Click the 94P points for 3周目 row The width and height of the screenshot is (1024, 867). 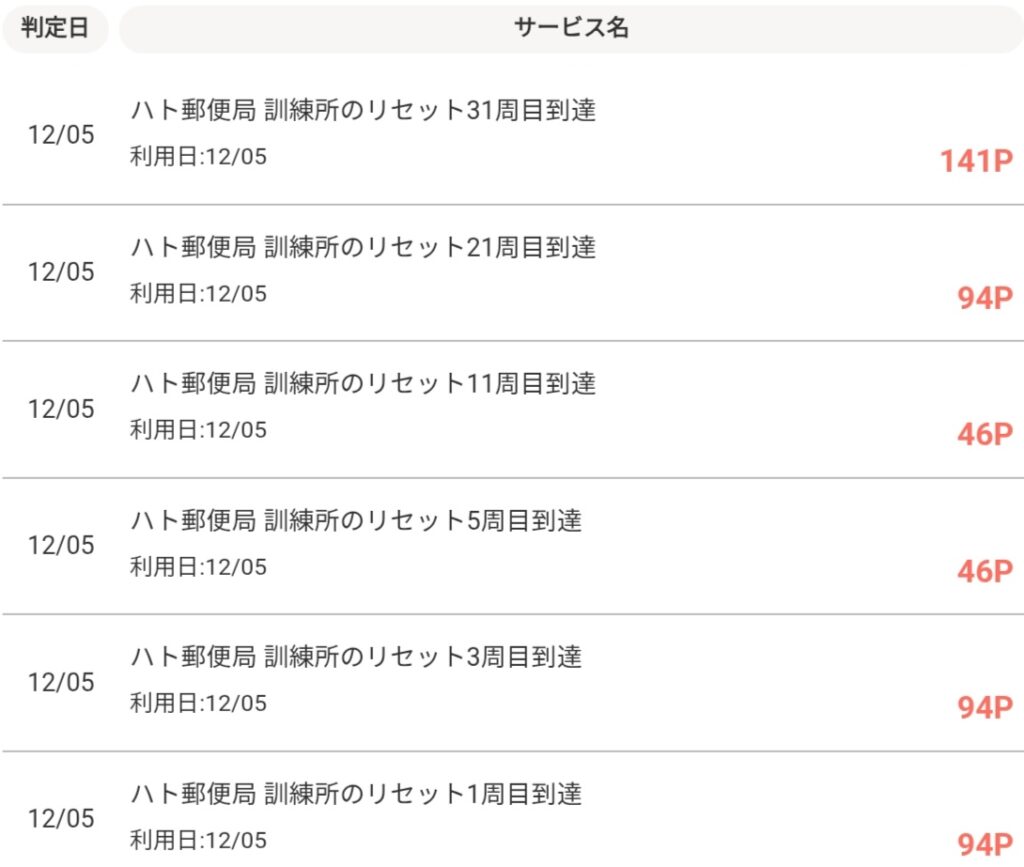click(x=985, y=708)
